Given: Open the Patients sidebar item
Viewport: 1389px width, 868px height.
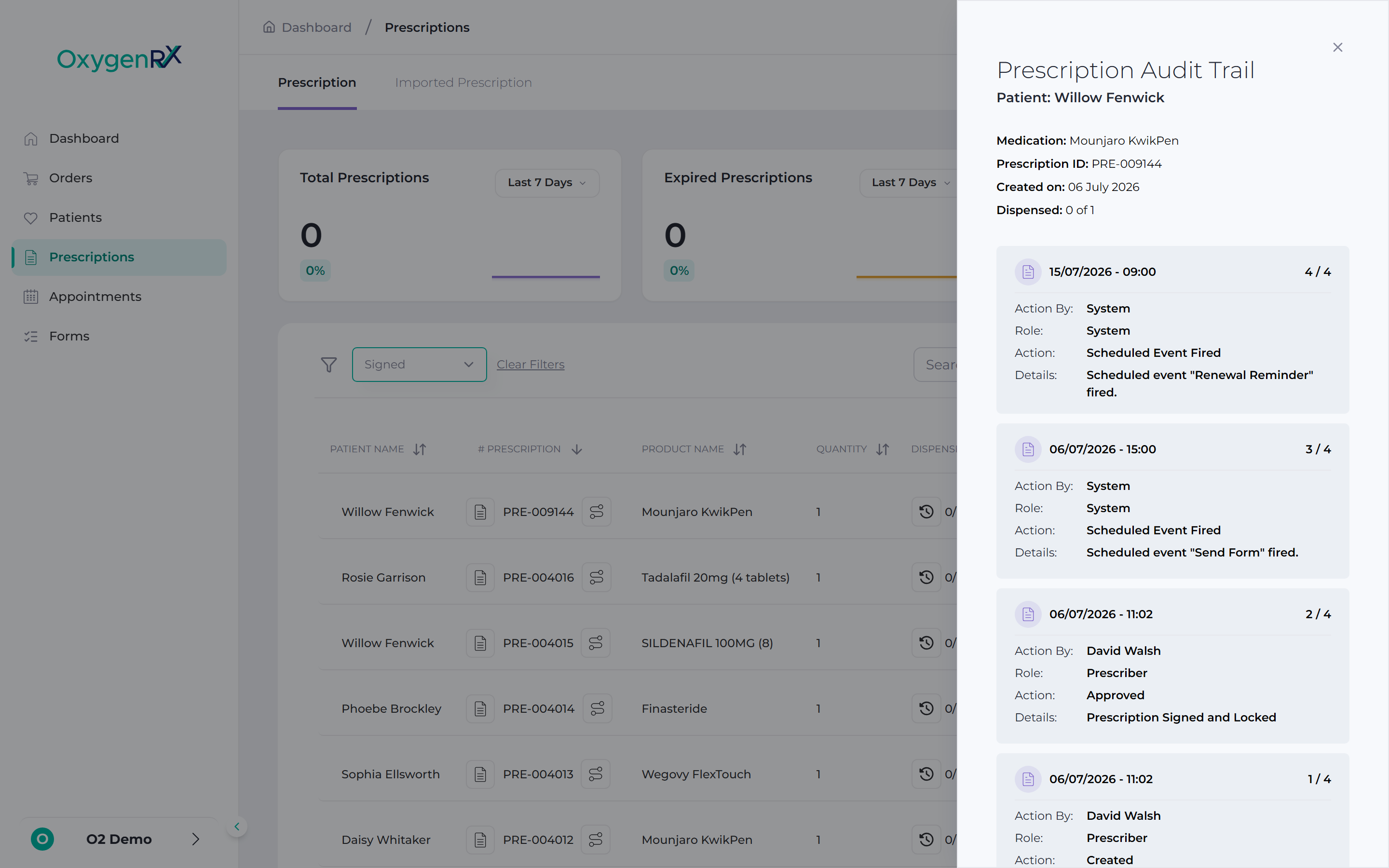Looking at the screenshot, I should (119, 217).
